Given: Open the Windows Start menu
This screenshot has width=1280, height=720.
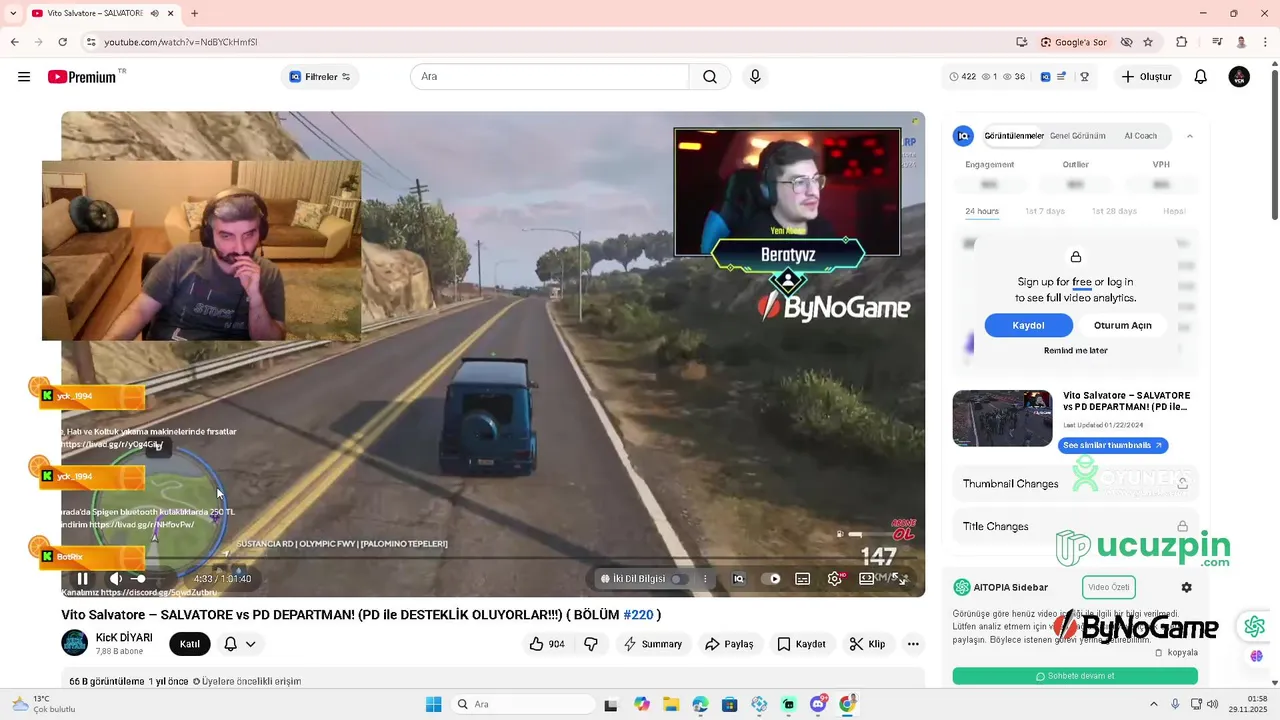Looking at the screenshot, I should click(433, 704).
